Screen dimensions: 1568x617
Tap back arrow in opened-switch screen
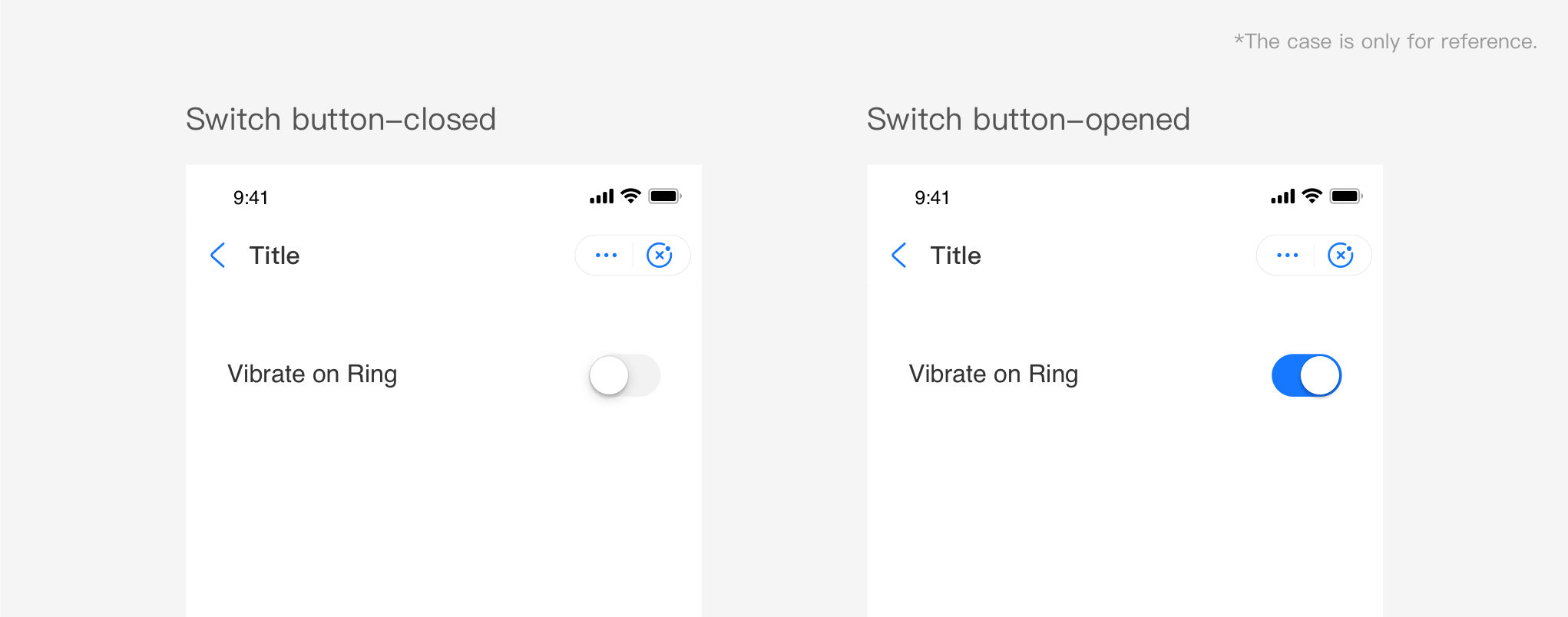click(x=899, y=256)
